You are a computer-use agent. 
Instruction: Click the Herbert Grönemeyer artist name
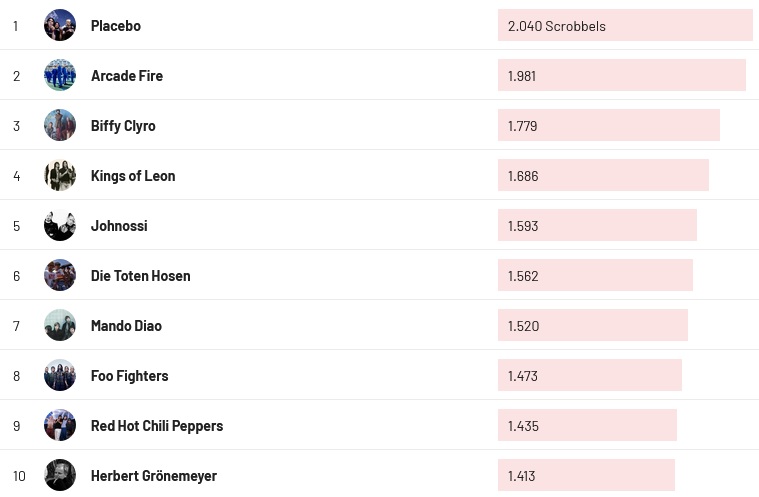[154, 476]
